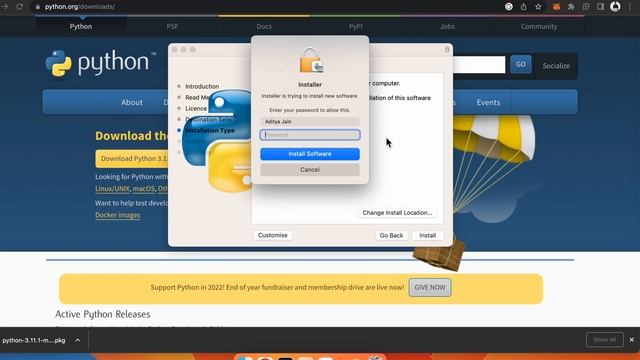The image size is (640, 360).
Task: Open the downloaded python-3.11.1 pkg file
Action: [34, 340]
